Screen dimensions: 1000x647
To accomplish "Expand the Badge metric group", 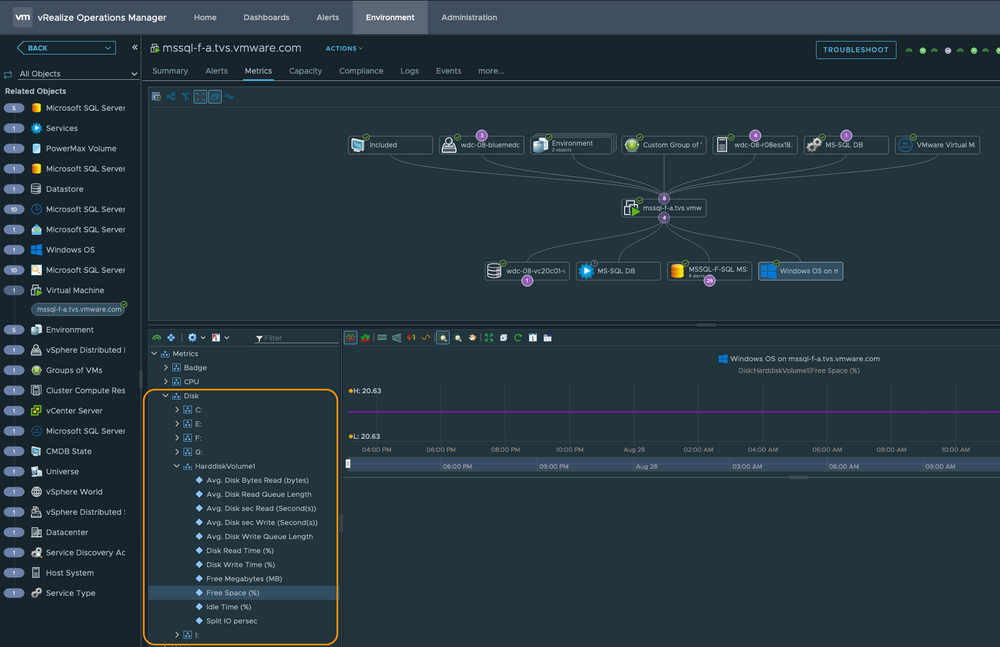I will pos(166,368).
